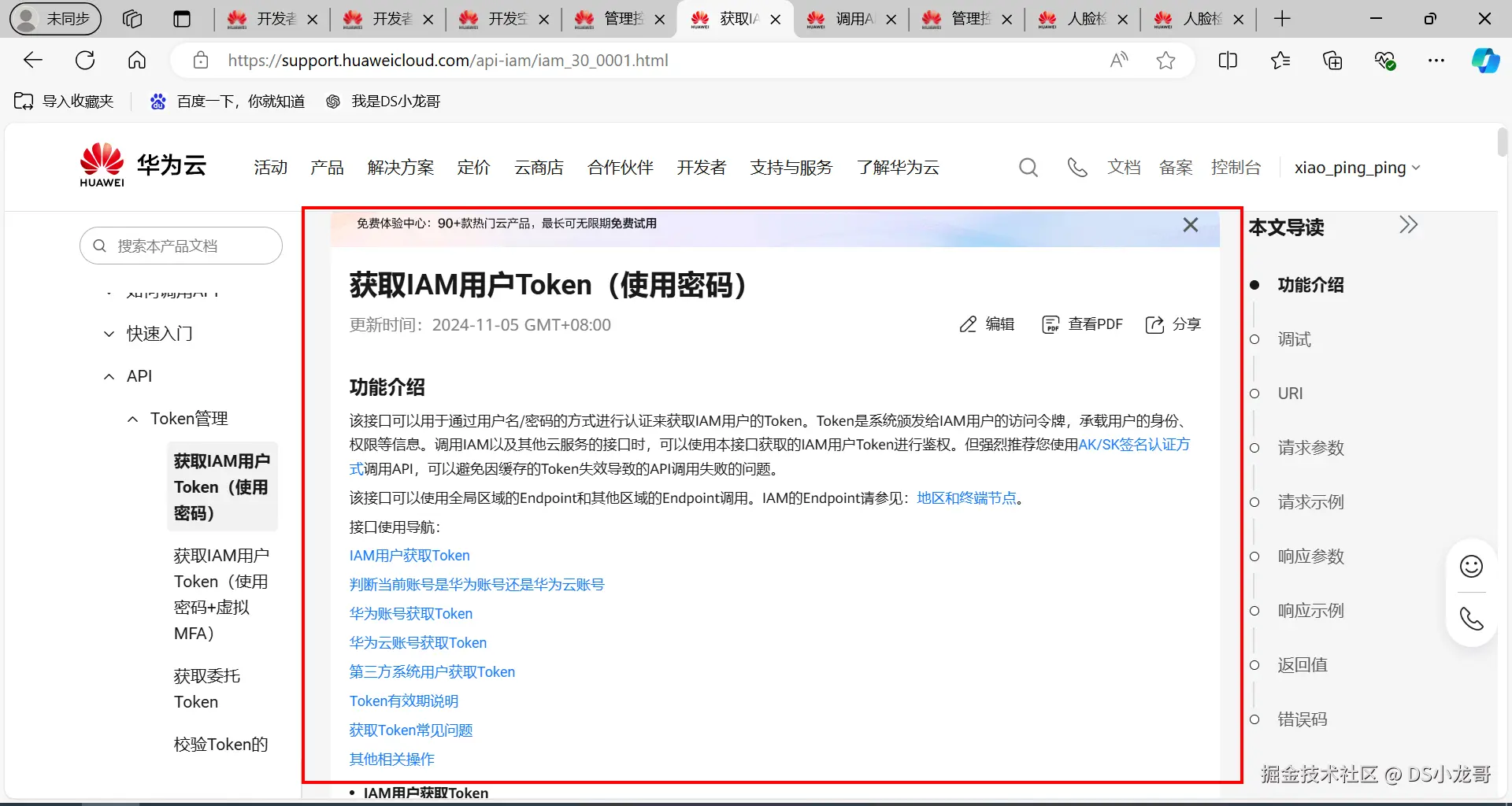This screenshot has width=1512, height=806.
Task: Click the browser address bar URL
Action: (x=447, y=60)
